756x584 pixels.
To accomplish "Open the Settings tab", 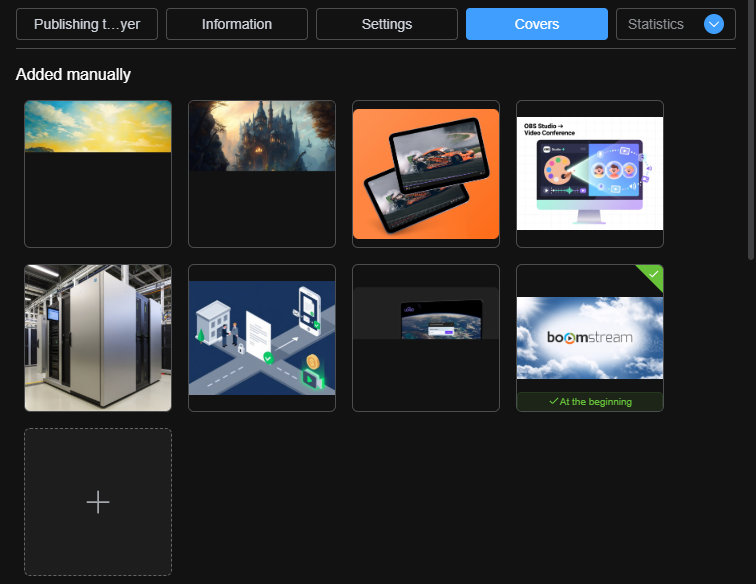I will 387,24.
